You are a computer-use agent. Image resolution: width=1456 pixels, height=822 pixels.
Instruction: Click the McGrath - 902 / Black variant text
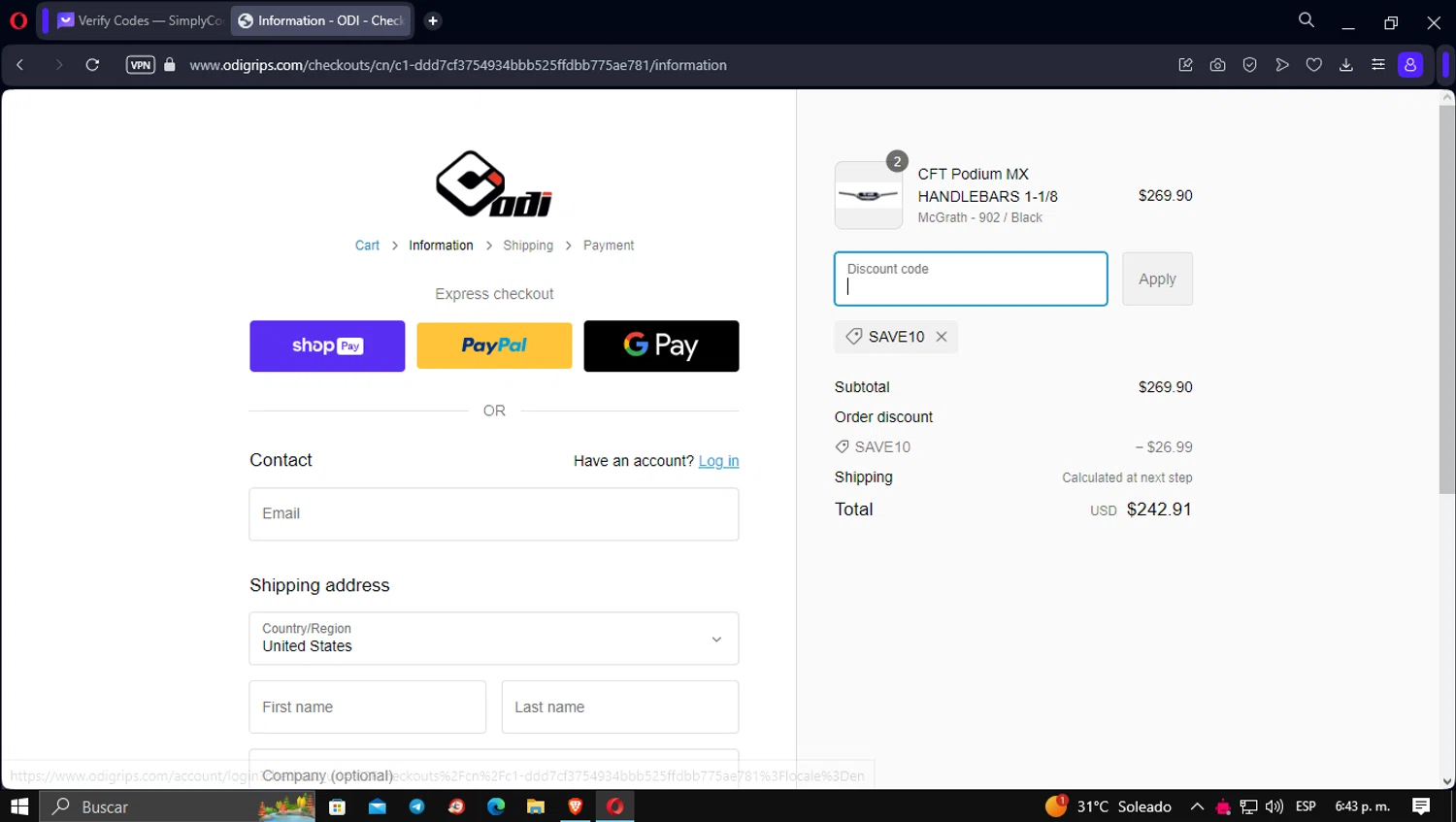[979, 217]
